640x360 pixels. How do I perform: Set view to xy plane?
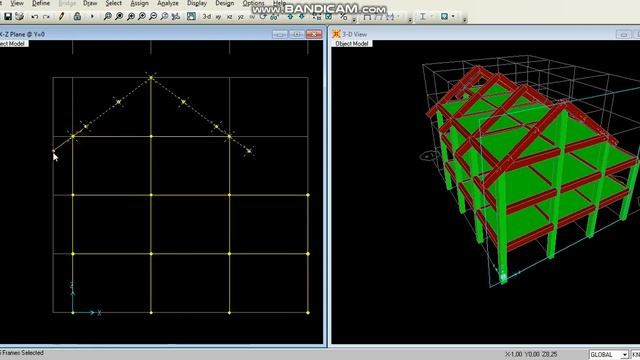[x=218, y=17]
